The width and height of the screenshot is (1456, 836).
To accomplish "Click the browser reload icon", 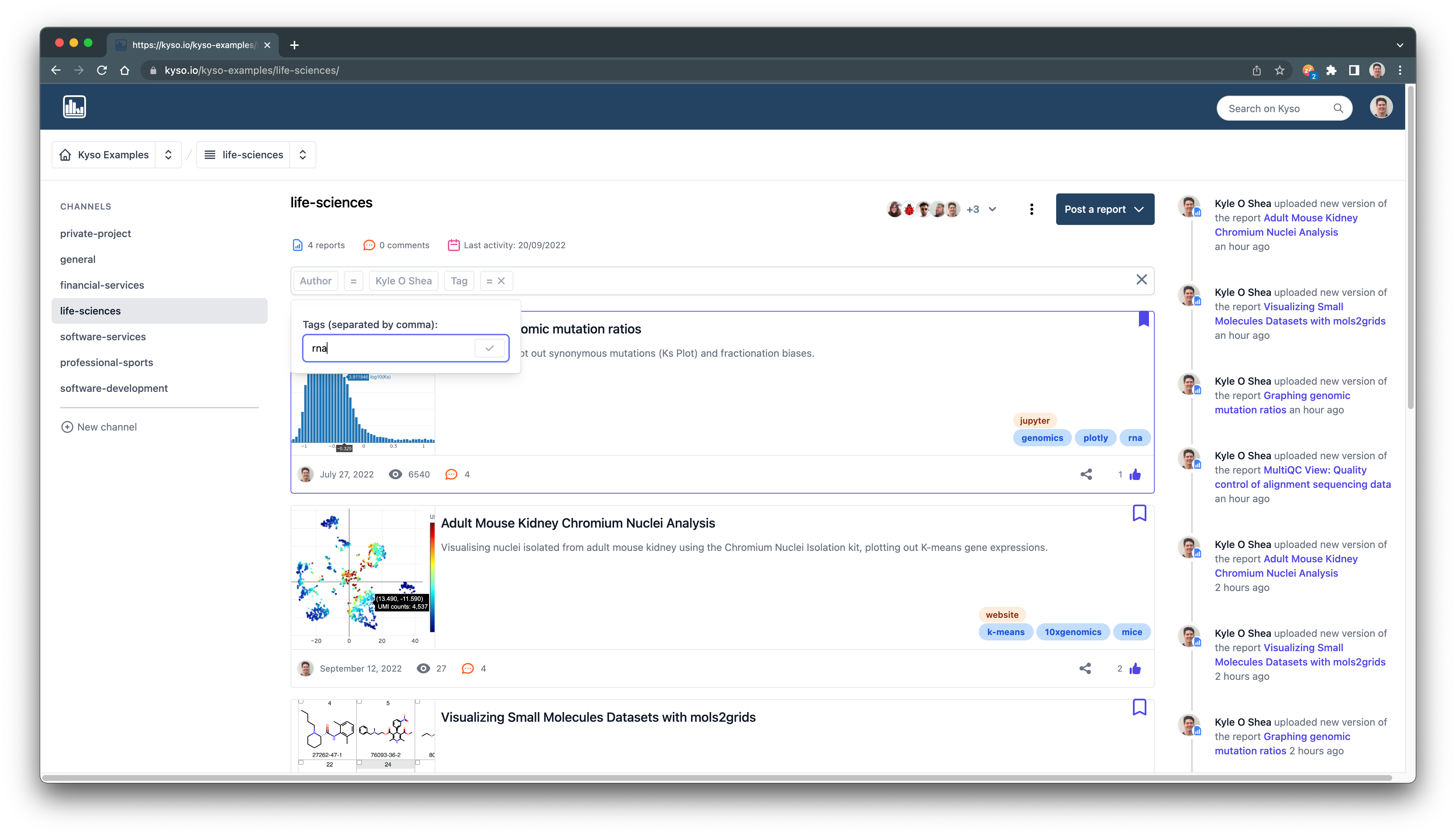I will [102, 70].
